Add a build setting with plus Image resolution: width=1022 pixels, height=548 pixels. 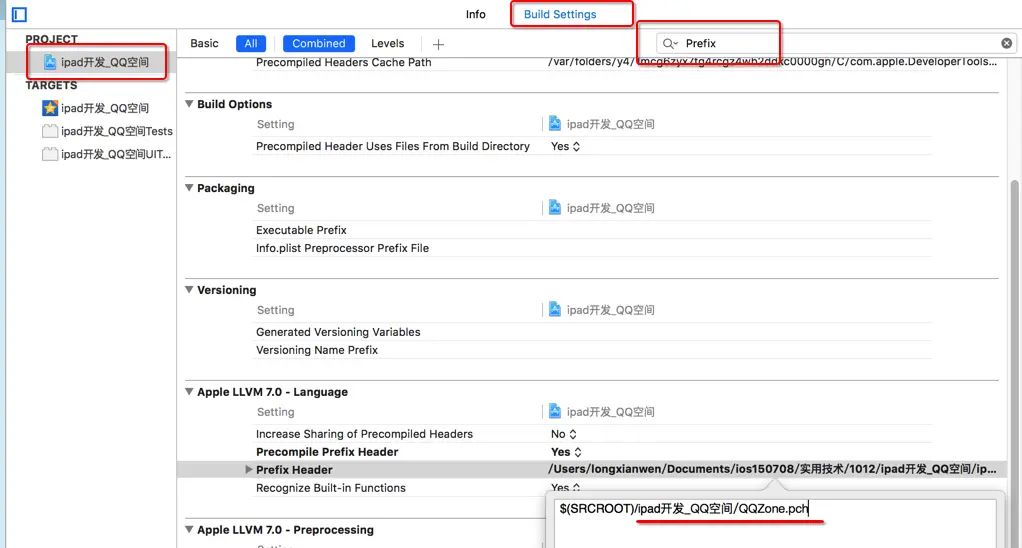[438, 44]
